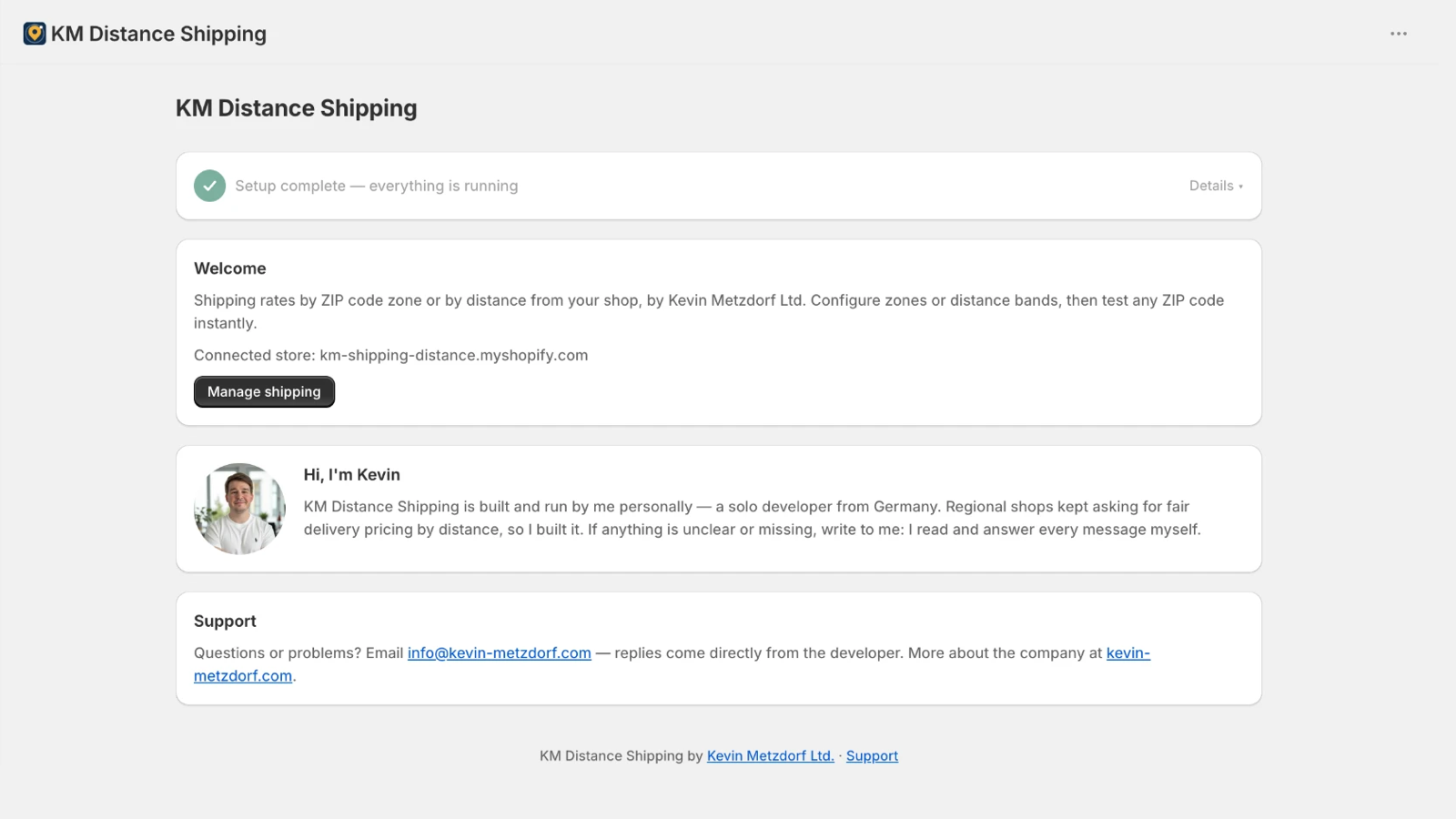
Task: Click the green setup complete checkmark icon
Action: coord(209,186)
